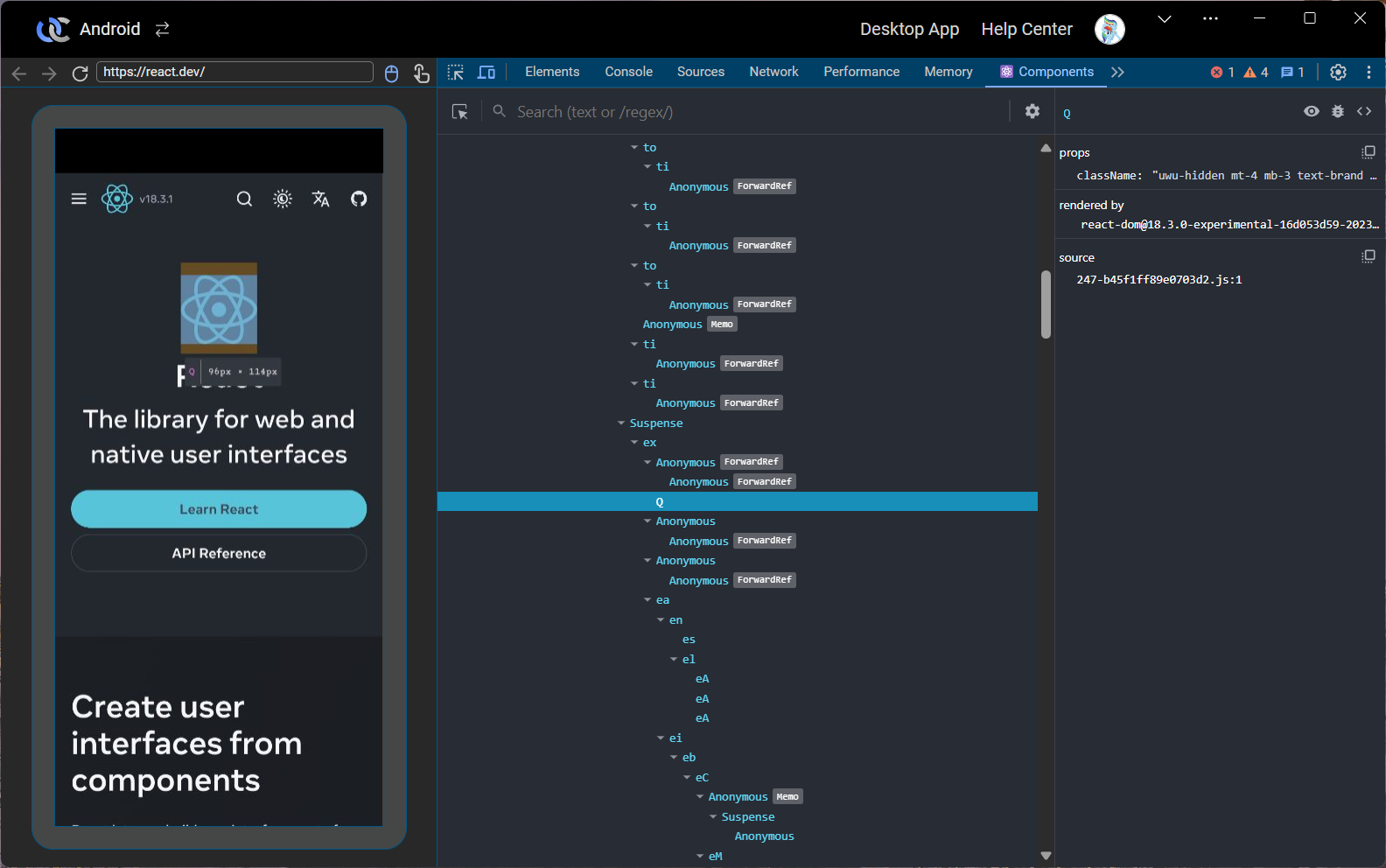Focus the URL address field
This screenshot has height=868, width=1386.
pyautogui.click(x=234, y=72)
